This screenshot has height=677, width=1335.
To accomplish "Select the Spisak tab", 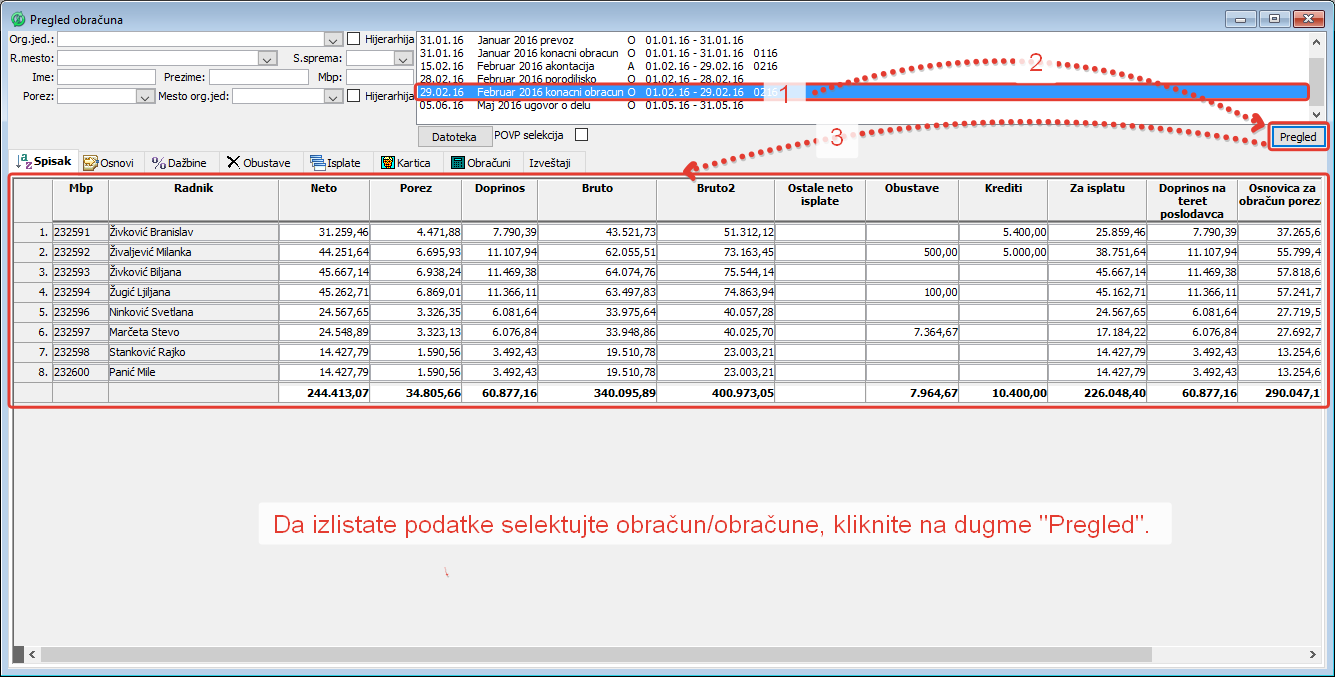I will tap(44, 162).
